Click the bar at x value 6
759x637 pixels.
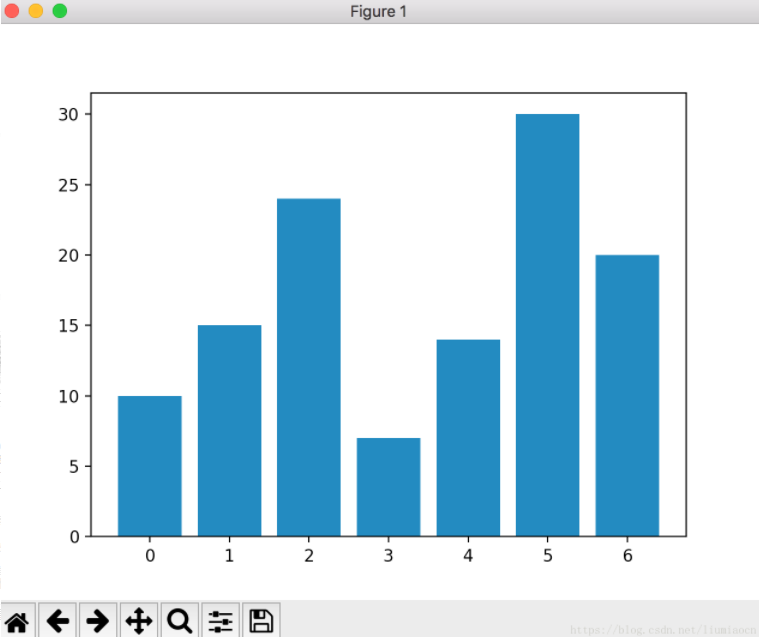click(627, 395)
